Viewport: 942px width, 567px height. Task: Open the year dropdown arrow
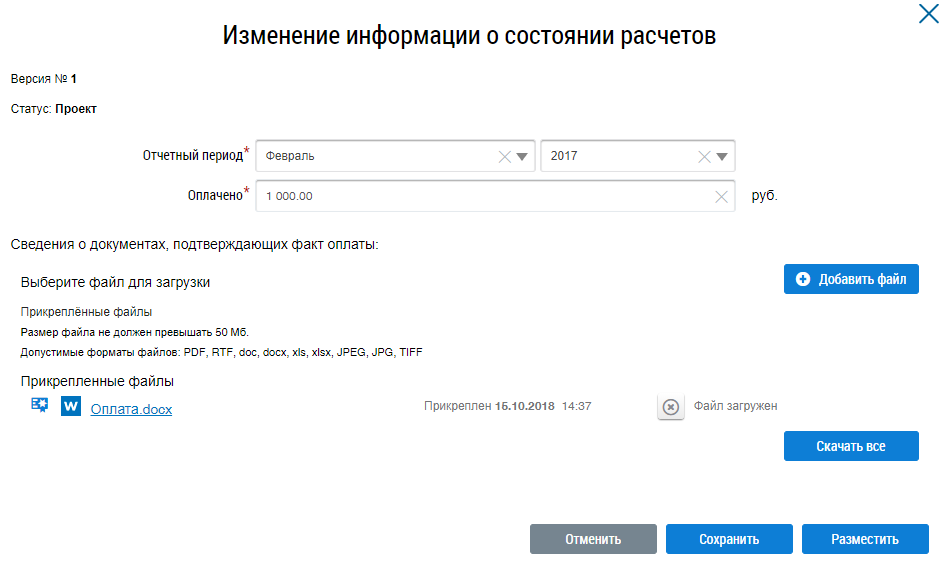(722, 156)
